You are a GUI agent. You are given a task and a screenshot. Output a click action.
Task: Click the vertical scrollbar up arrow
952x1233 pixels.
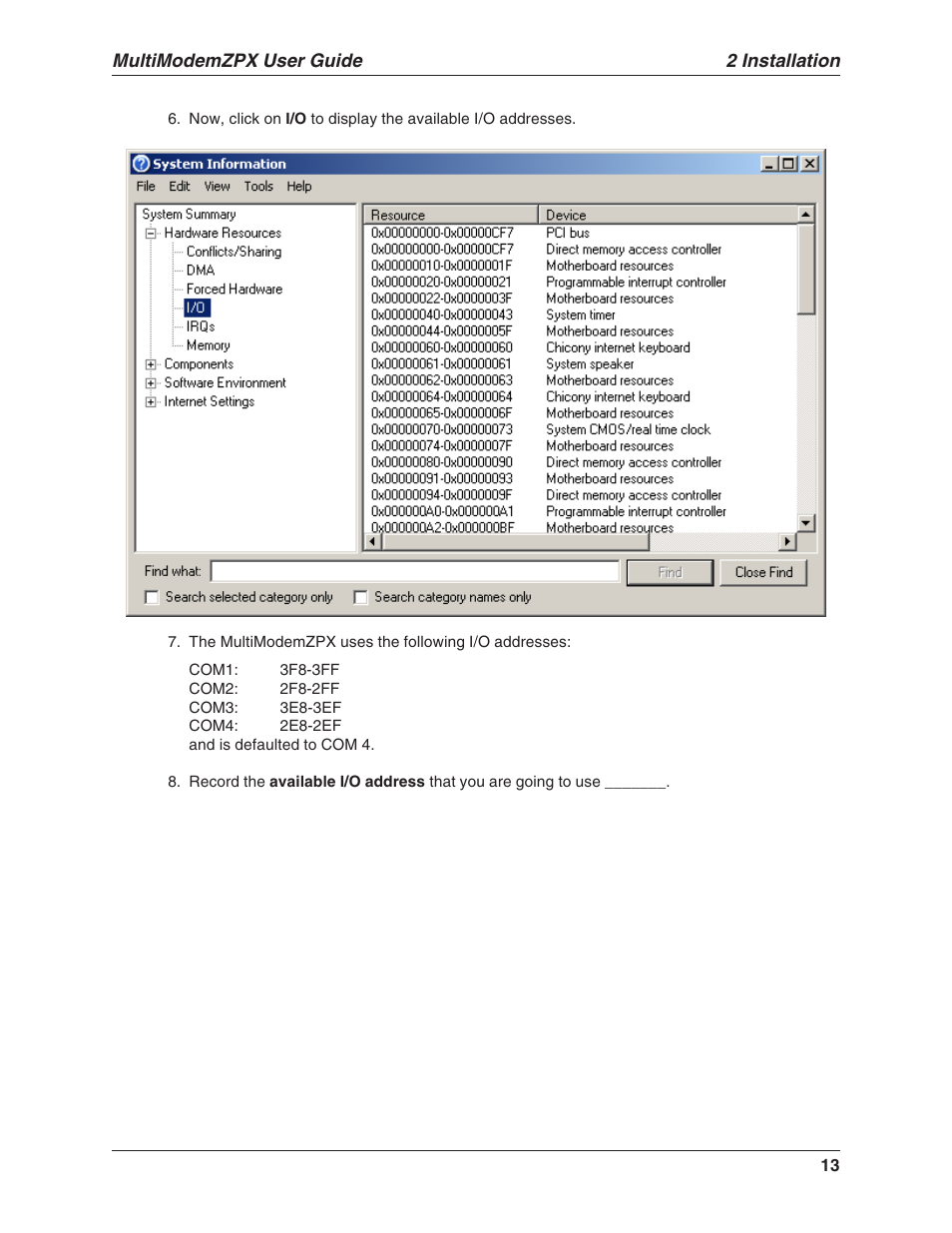point(805,215)
